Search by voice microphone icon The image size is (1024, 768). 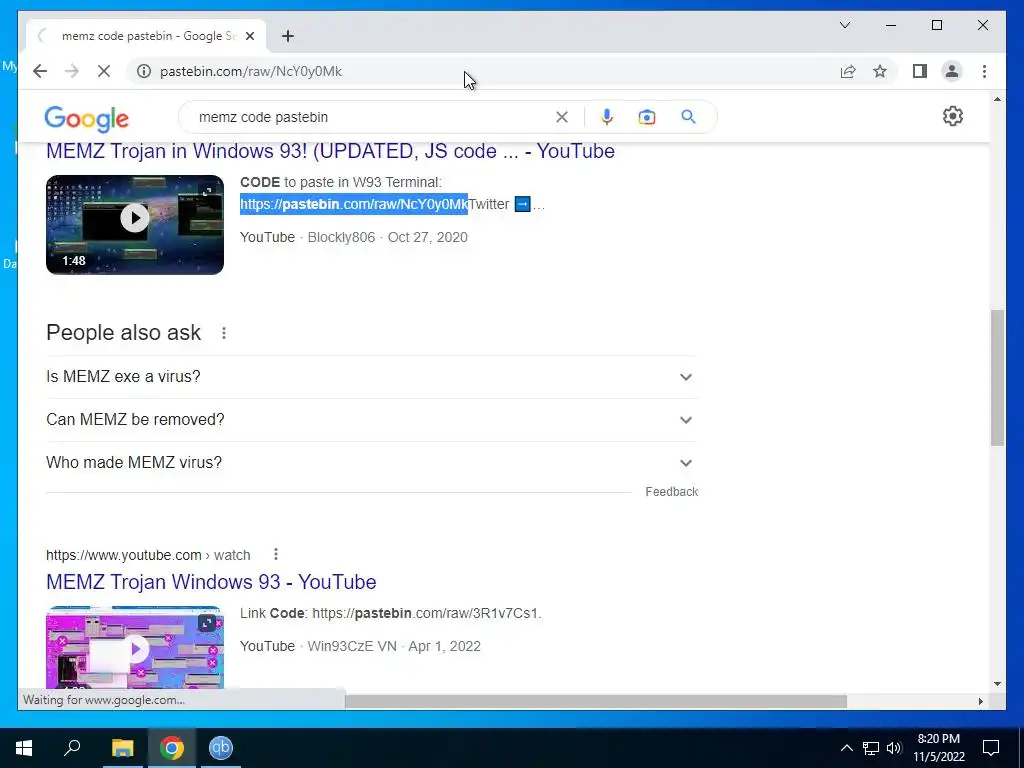(607, 118)
